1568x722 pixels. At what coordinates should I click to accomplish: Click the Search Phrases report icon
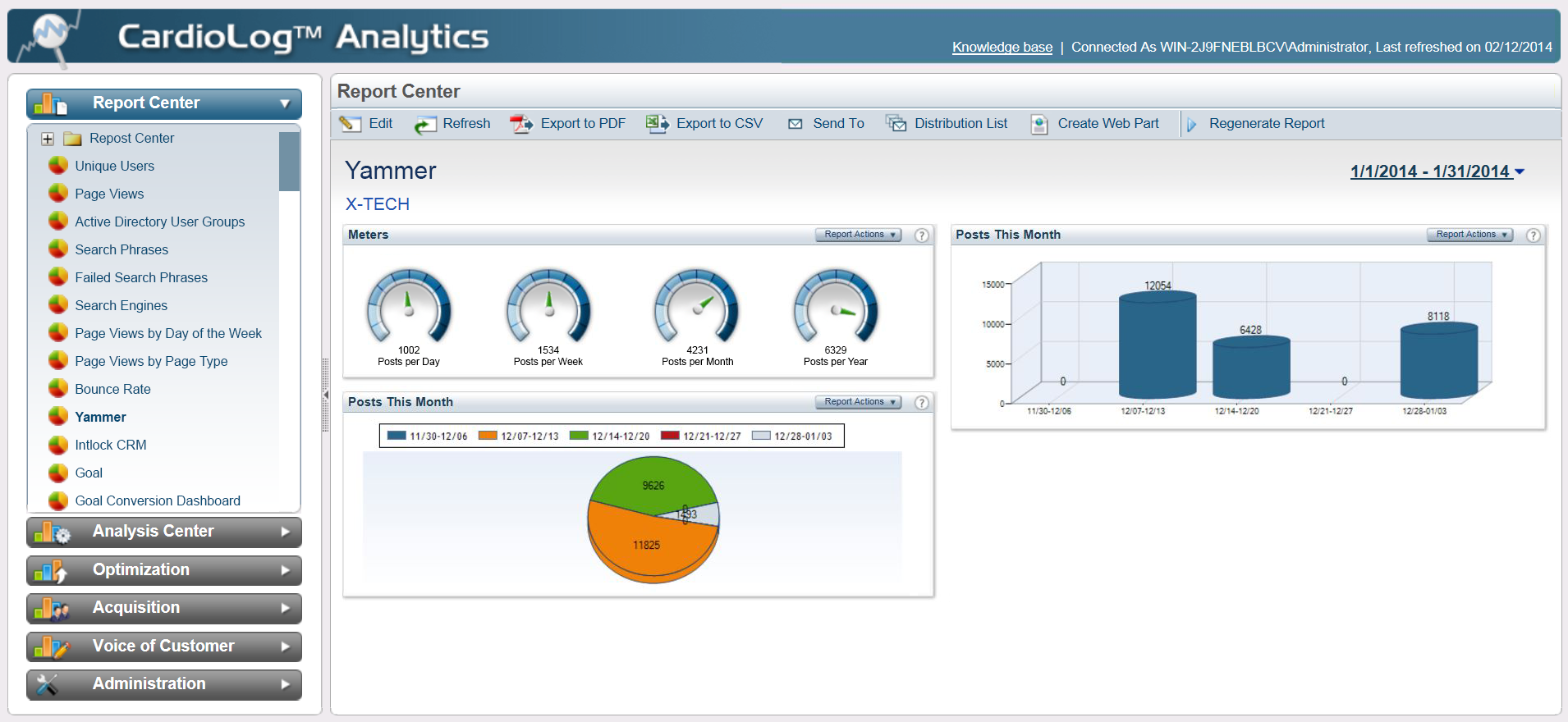pyautogui.click(x=58, y=249)
